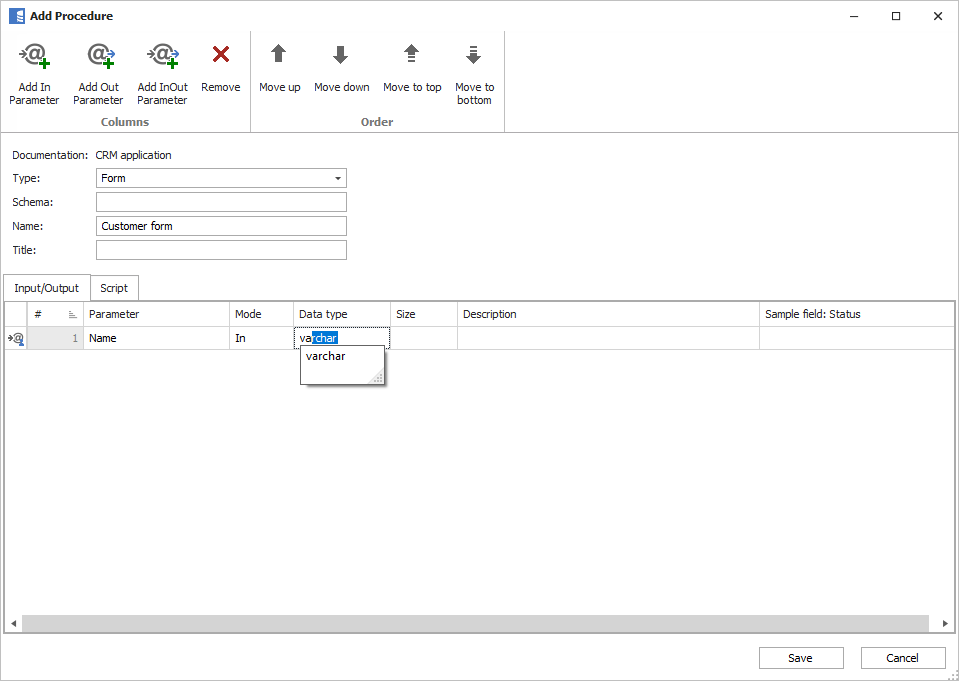Click the Save button
Screen dimensions: 959x681
800,657
